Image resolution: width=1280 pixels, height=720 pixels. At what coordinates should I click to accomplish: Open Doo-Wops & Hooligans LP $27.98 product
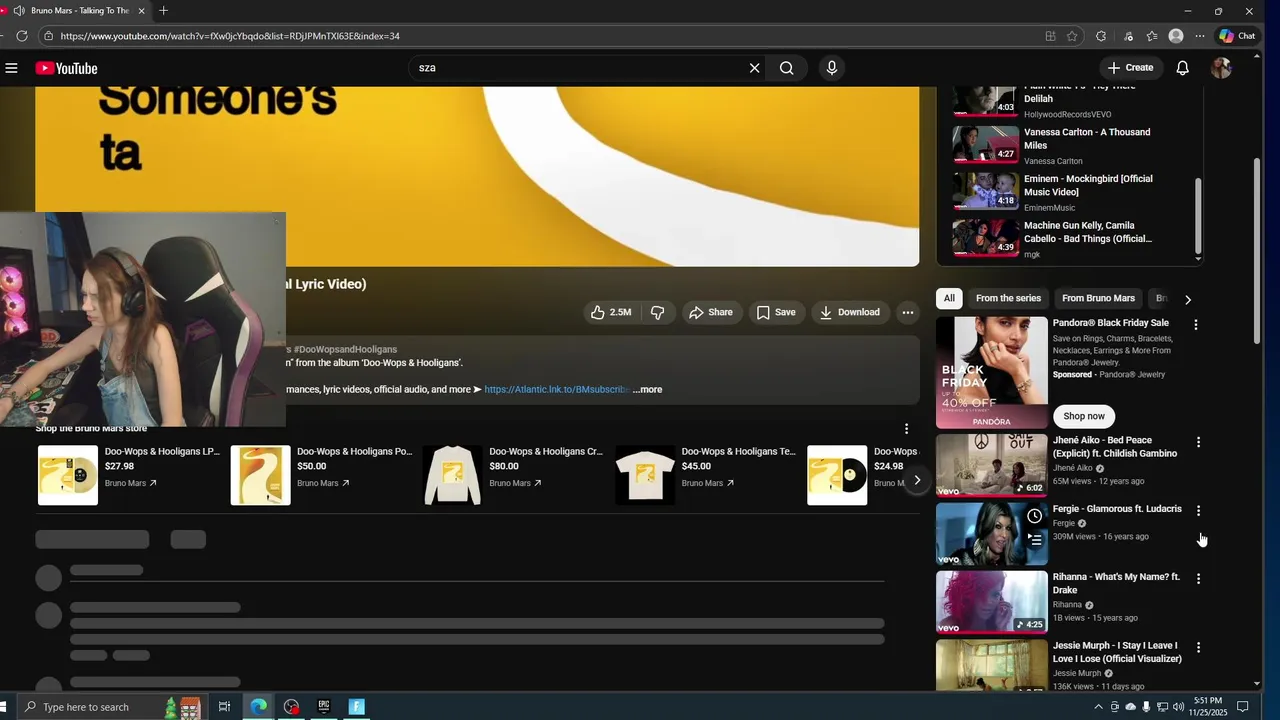[130, 475]
